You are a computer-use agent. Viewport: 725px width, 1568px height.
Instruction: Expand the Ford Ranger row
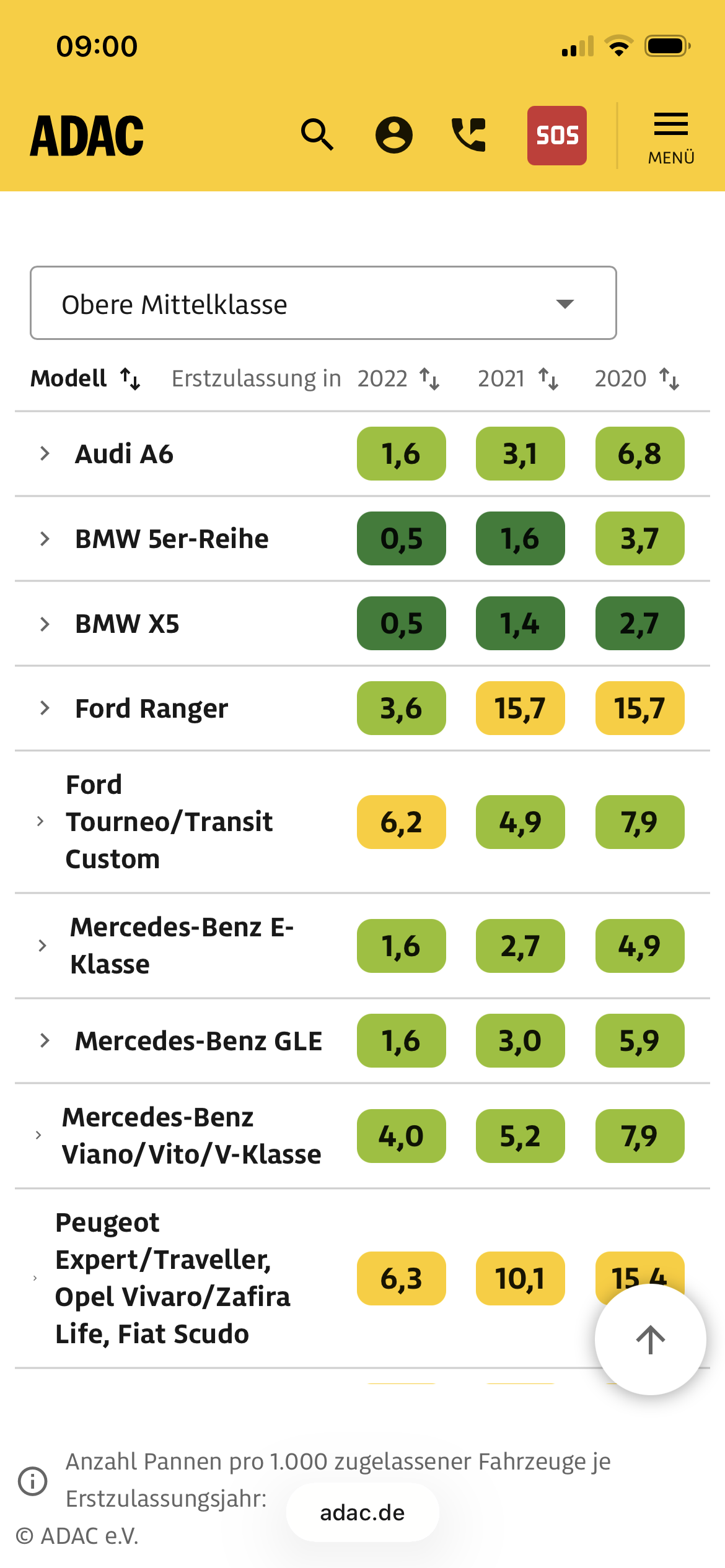[x=45, y=708]
